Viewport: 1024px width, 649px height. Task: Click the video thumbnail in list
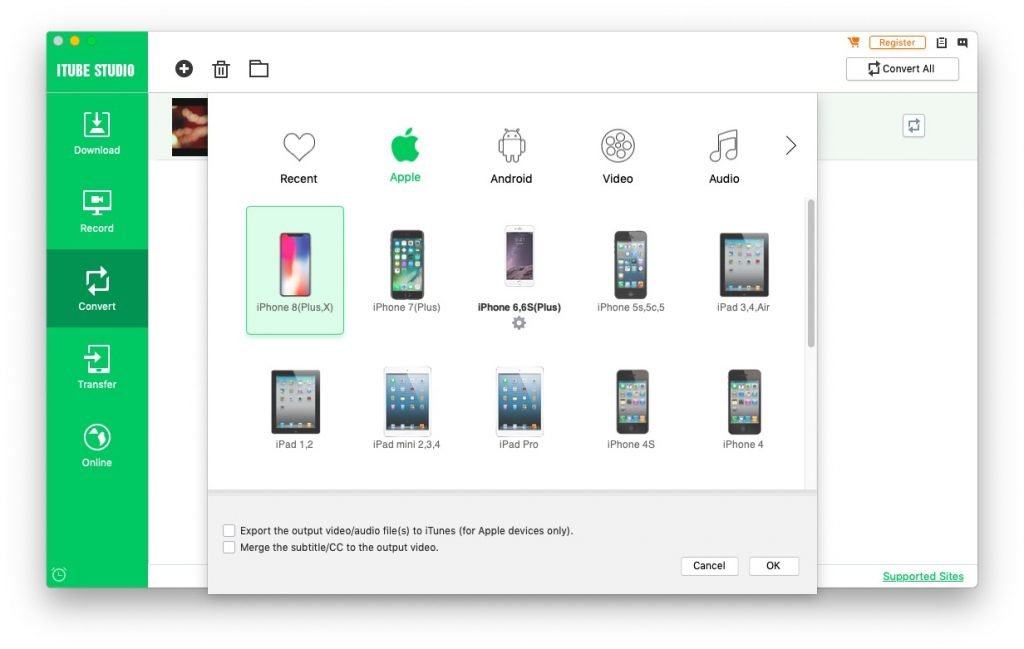tap(189, 127)
